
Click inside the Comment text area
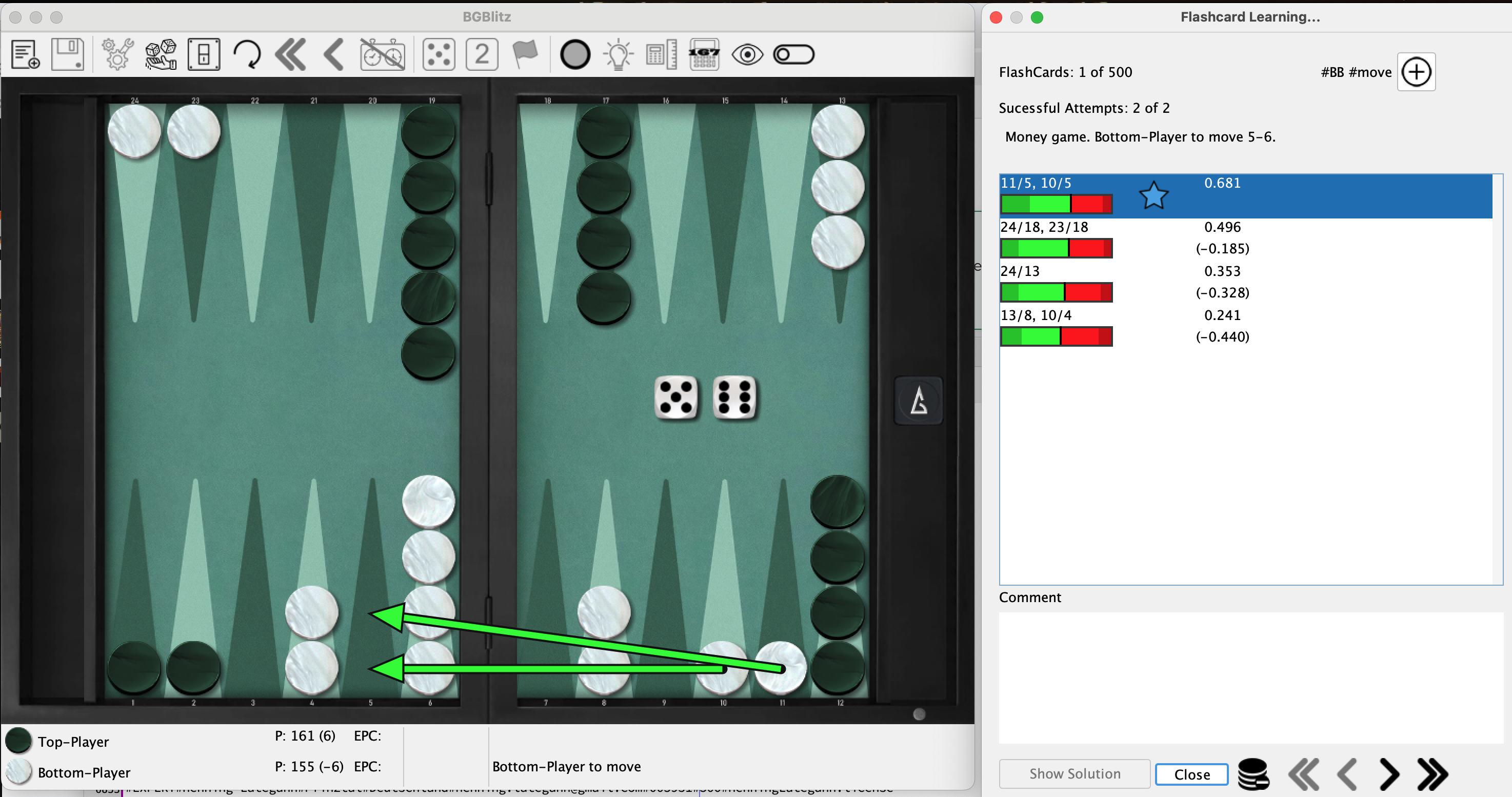(1250, 678)
